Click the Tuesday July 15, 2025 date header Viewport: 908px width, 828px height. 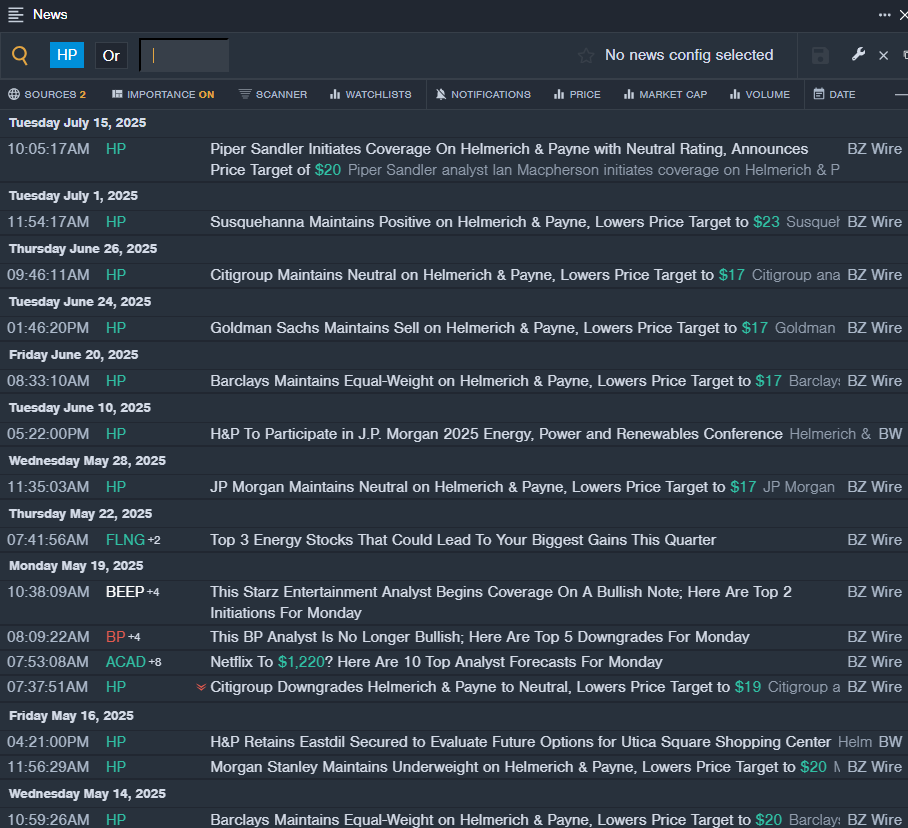tap(78, 123)
